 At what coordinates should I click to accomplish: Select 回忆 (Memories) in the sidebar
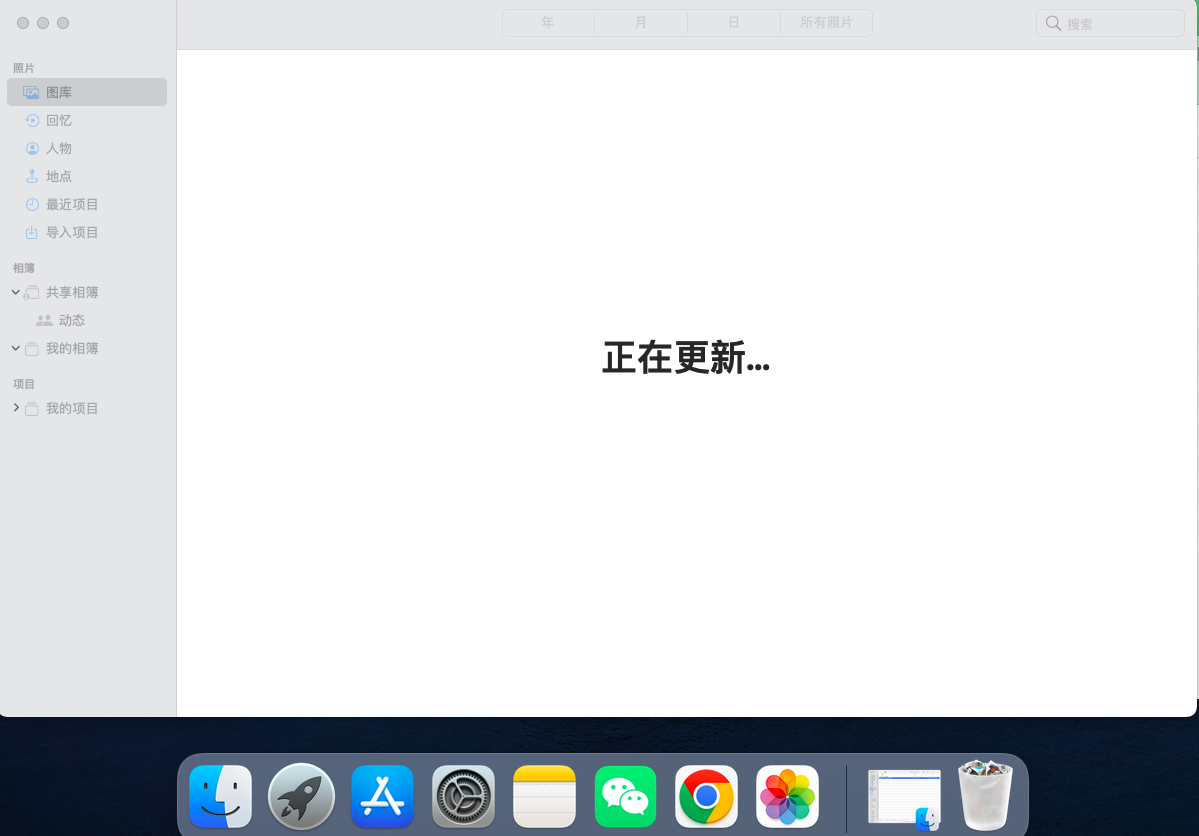[60, 119]
